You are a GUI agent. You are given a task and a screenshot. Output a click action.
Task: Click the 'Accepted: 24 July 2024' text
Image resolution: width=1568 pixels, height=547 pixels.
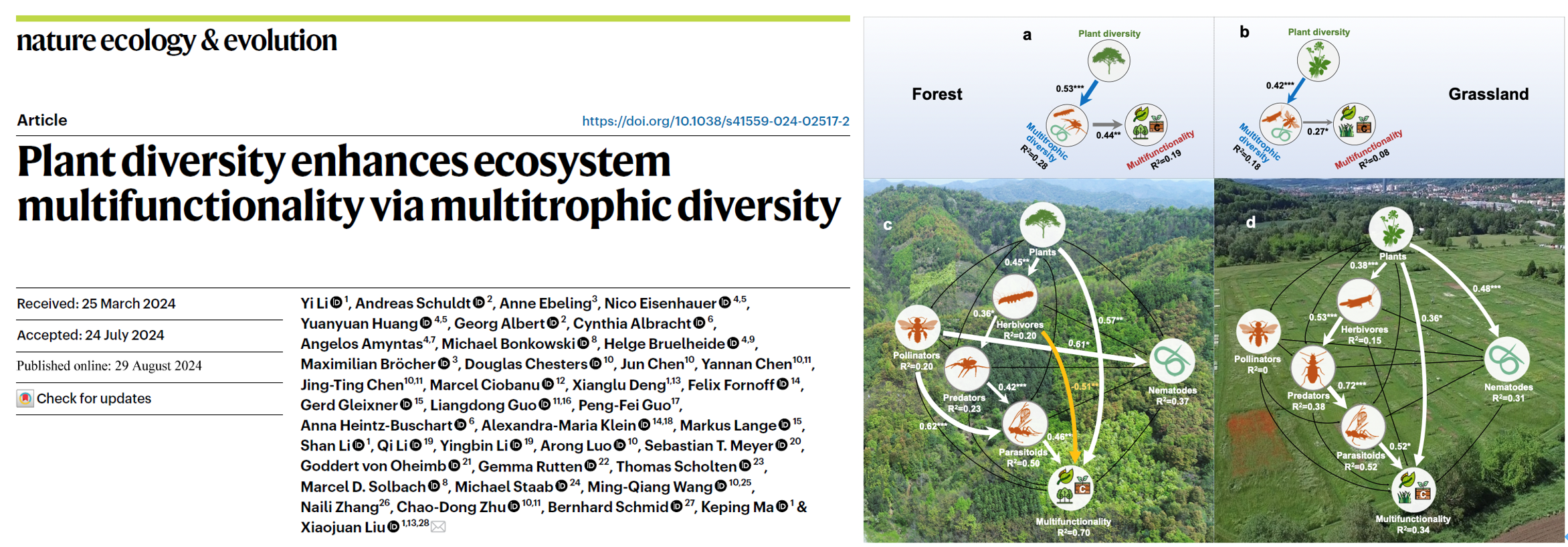tap(90, 335)
